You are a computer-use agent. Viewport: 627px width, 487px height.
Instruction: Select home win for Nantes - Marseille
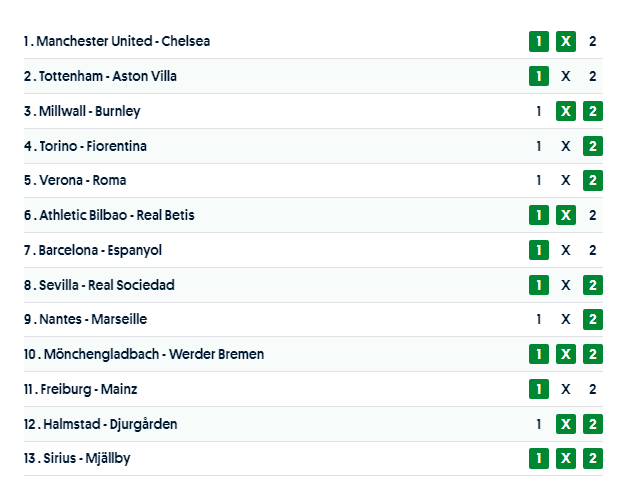coord(539,320)
